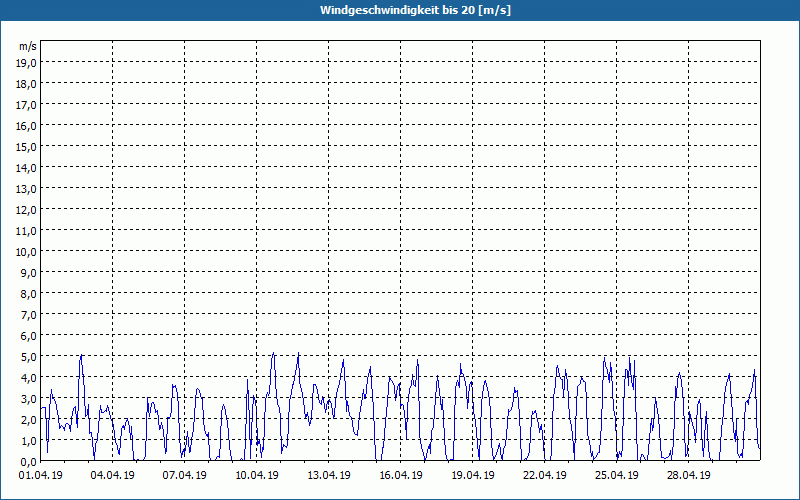Choose the 28.04.19 date label
The width and height of the screenshot is (800, 500).
(689, 476)
